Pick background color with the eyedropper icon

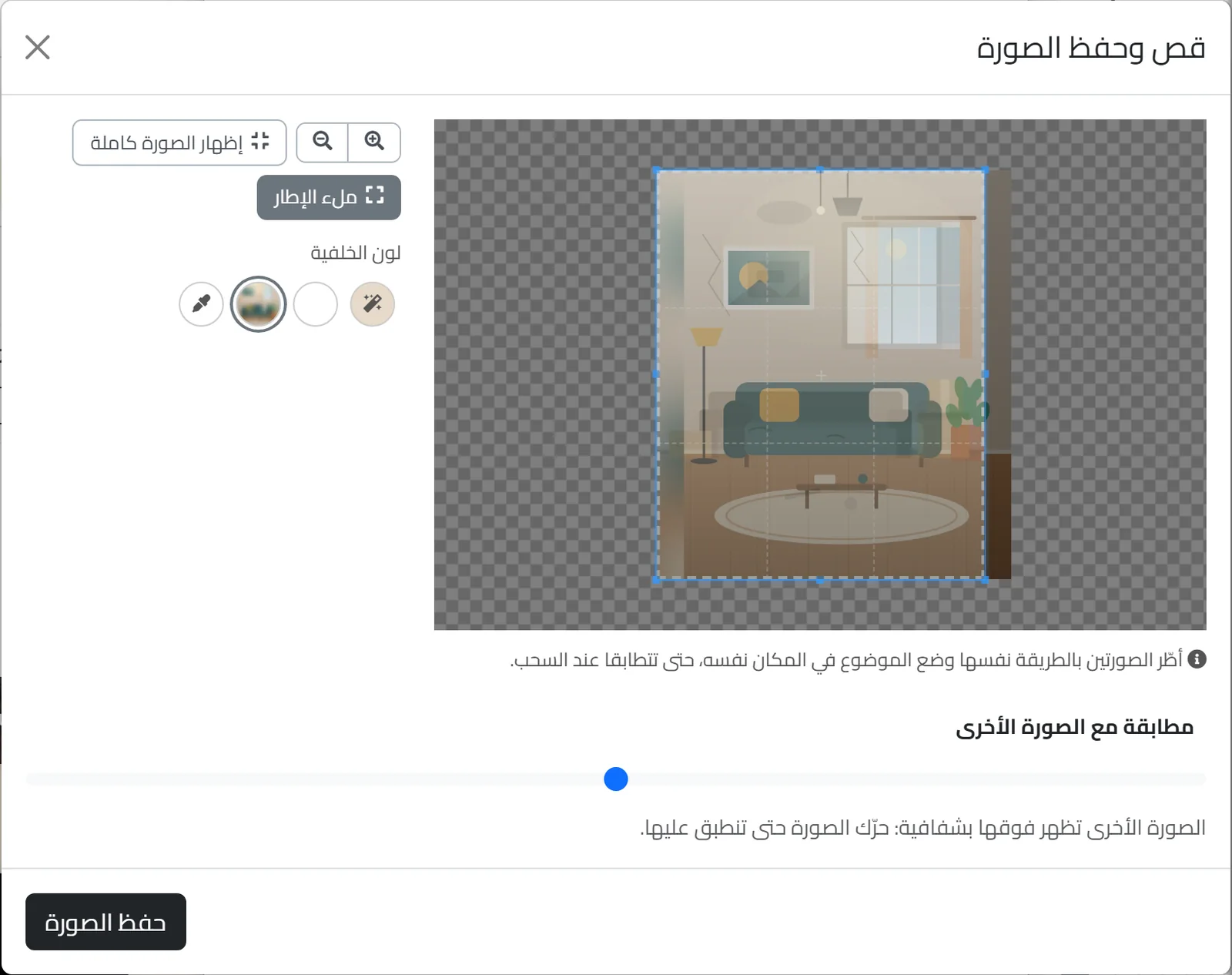point(201,304)
